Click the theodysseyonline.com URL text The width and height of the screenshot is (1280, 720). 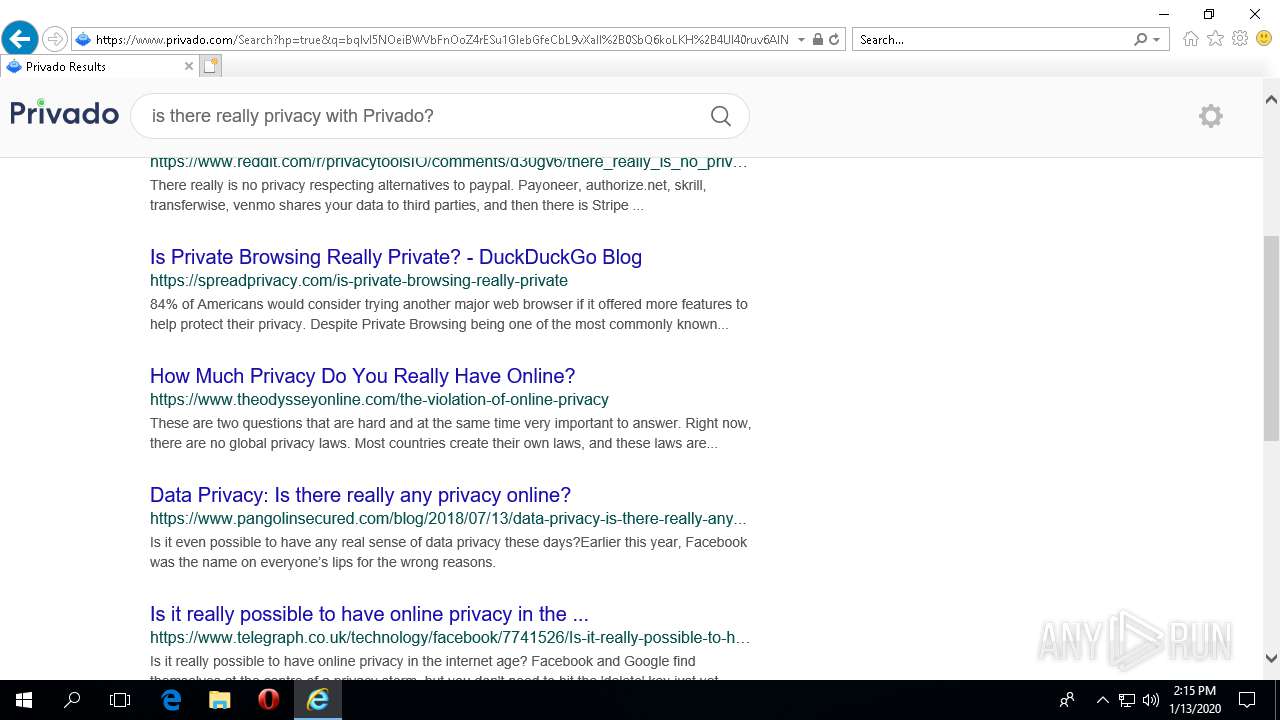pos(379,400)
